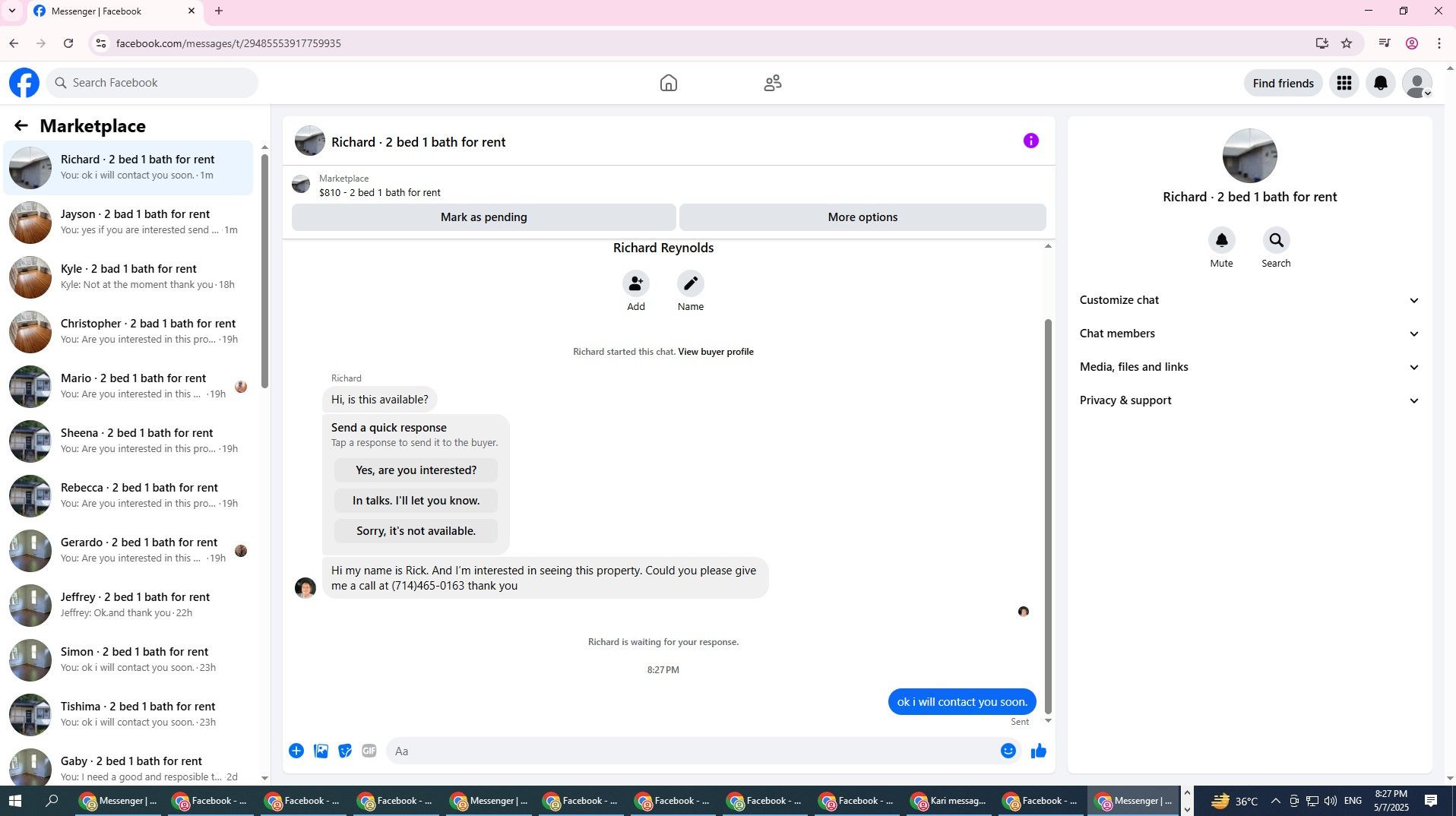Viewport: 1456px width, 816px height.
Task: Click Mark as pending button
Action: pyautogui.click(x=483, y=217)
